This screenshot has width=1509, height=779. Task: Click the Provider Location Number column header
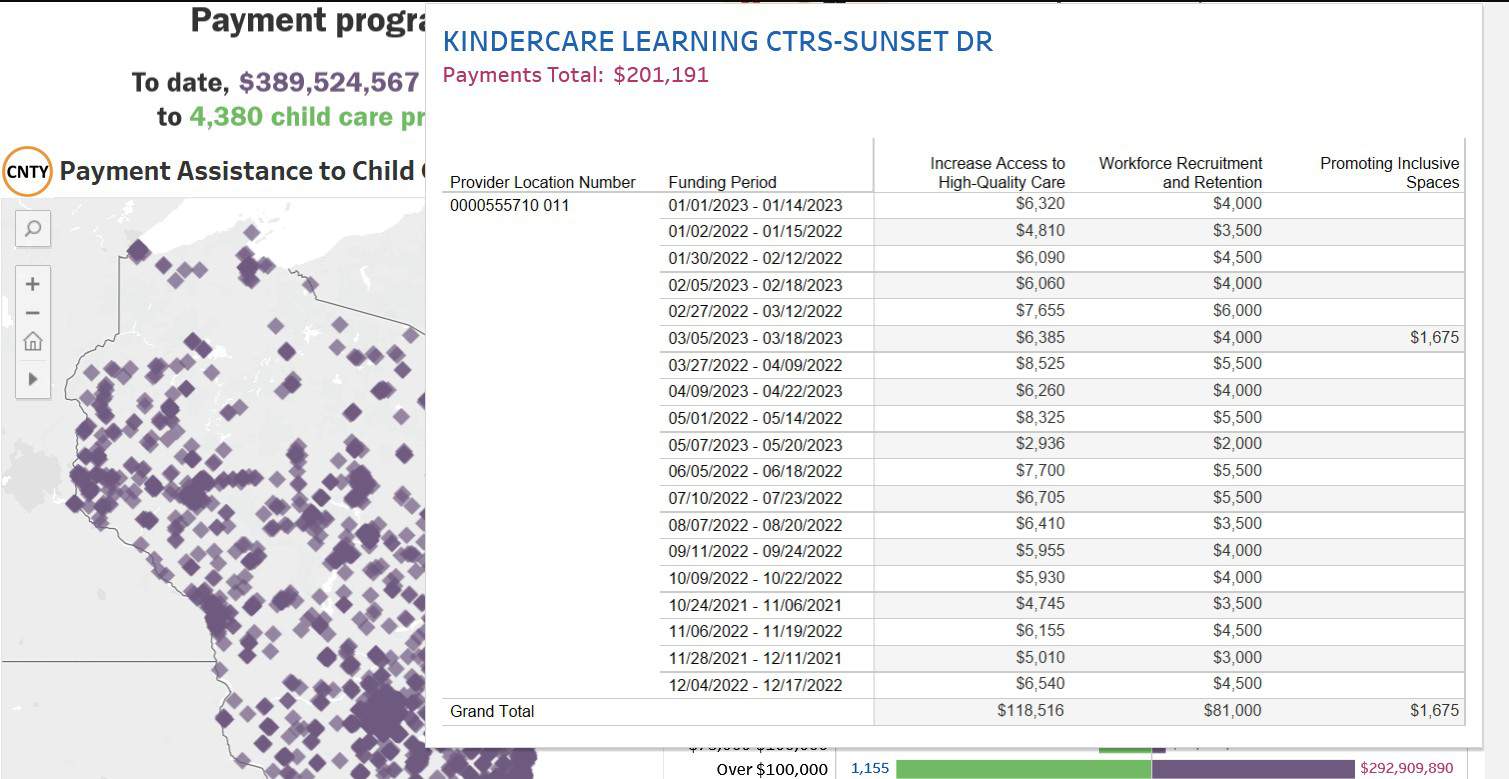(x=543, y=182)
